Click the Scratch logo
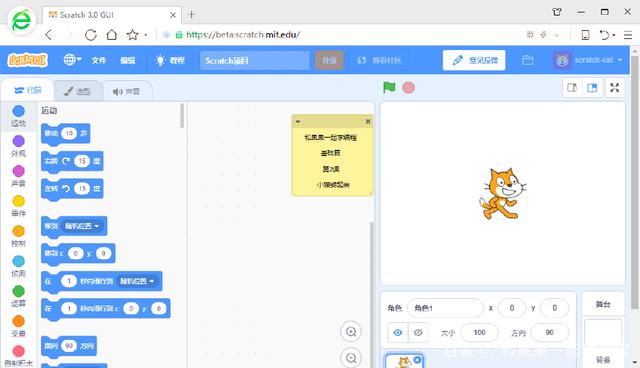Screen dimensions: 640x368 [27, 60]
